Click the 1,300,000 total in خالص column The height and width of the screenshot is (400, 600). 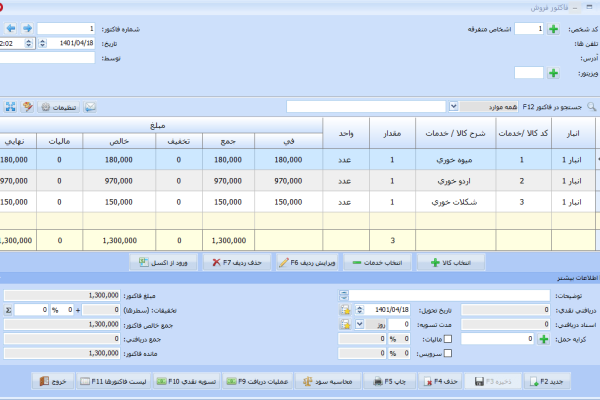(119, 240)
